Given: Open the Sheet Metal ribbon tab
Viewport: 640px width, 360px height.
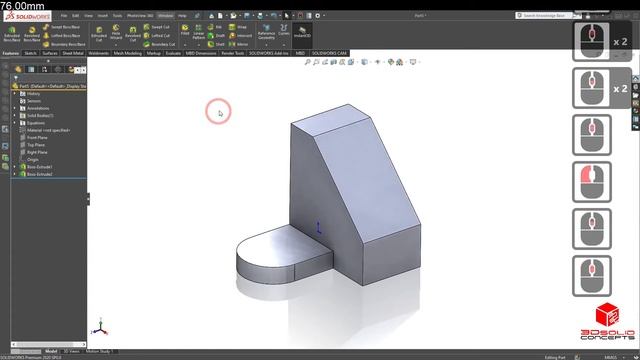Looking at the screenshot, I should pyautogui.click(x=73, y=53).
